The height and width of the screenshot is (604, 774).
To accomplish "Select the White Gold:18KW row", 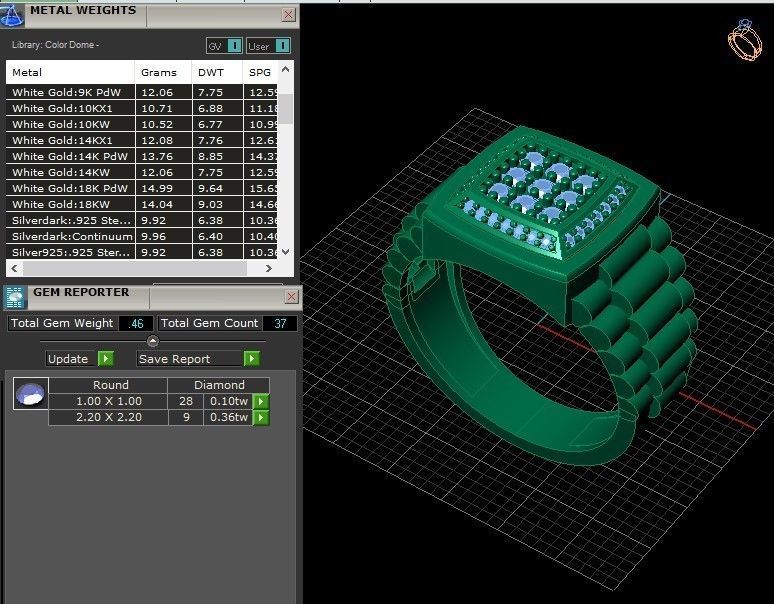I will pos(142,204).
